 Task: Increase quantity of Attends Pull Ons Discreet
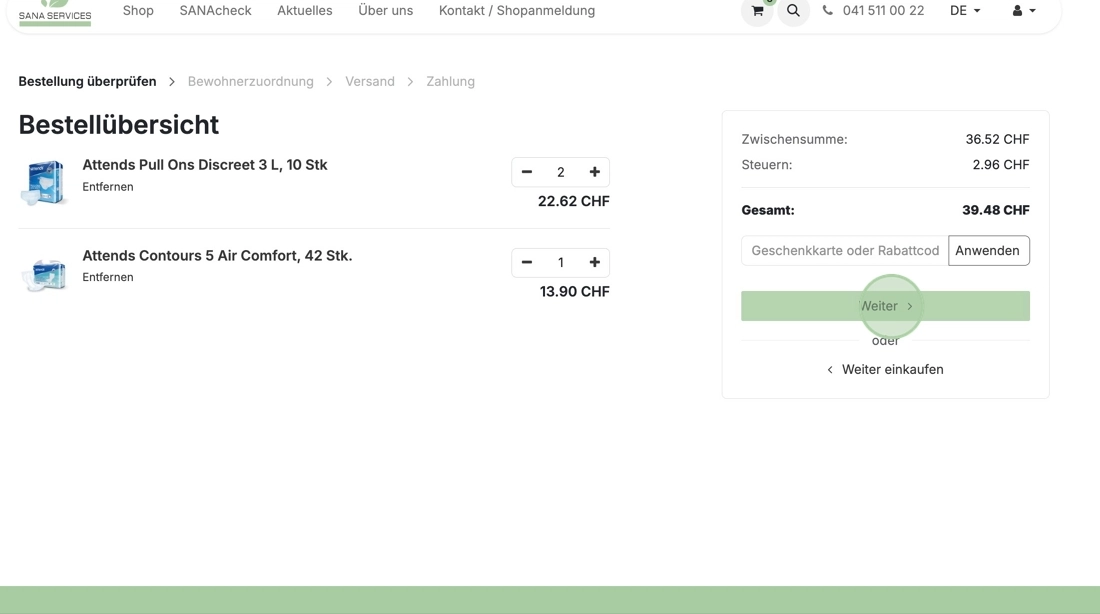pos(594,172)
